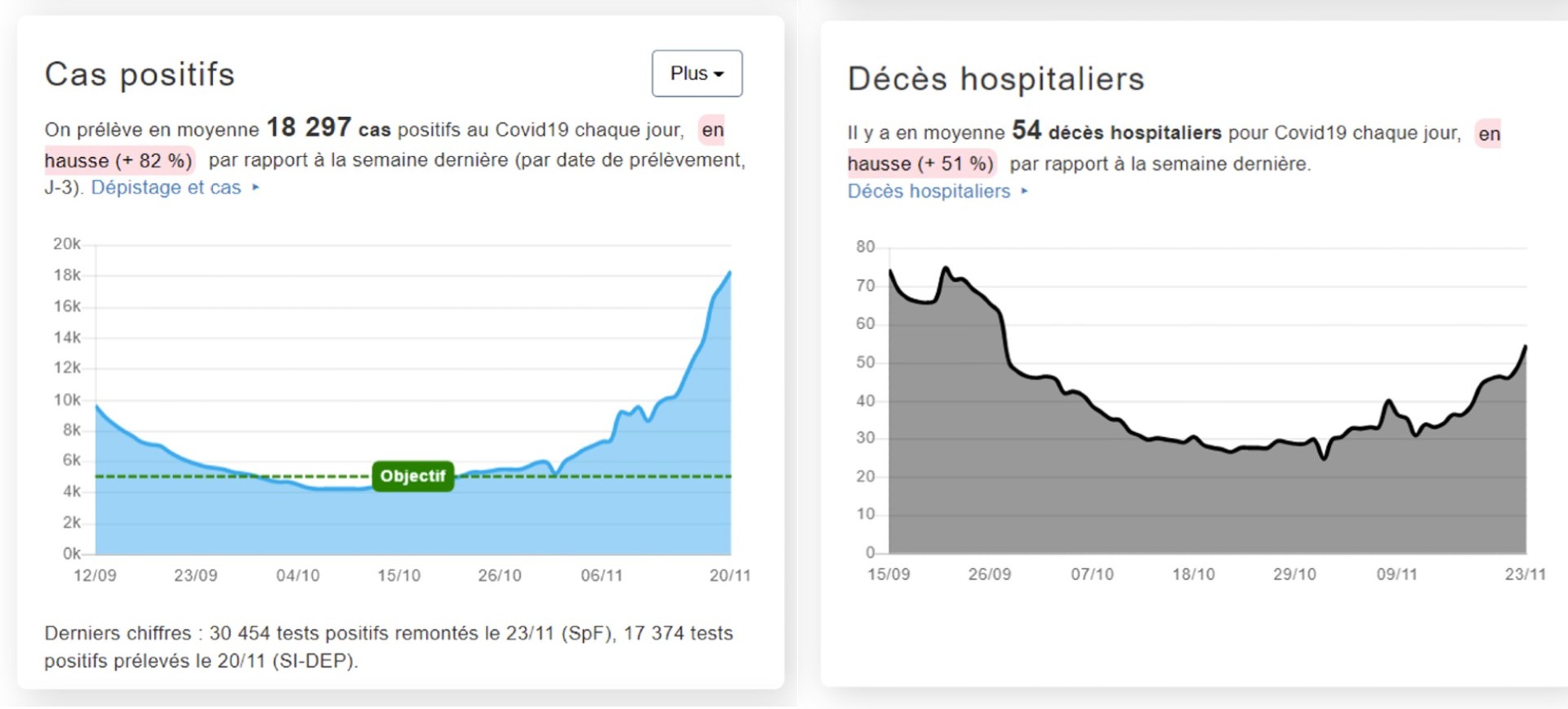
Task: Click the Cas positifs heading
Action: (x=140, y=74)
